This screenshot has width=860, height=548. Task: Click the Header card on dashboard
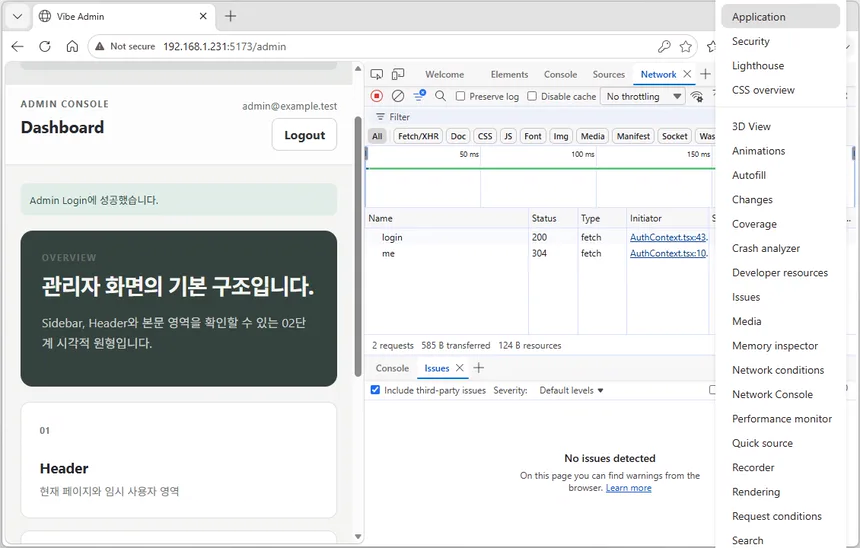pyautogui.click(x=179, y=460)
